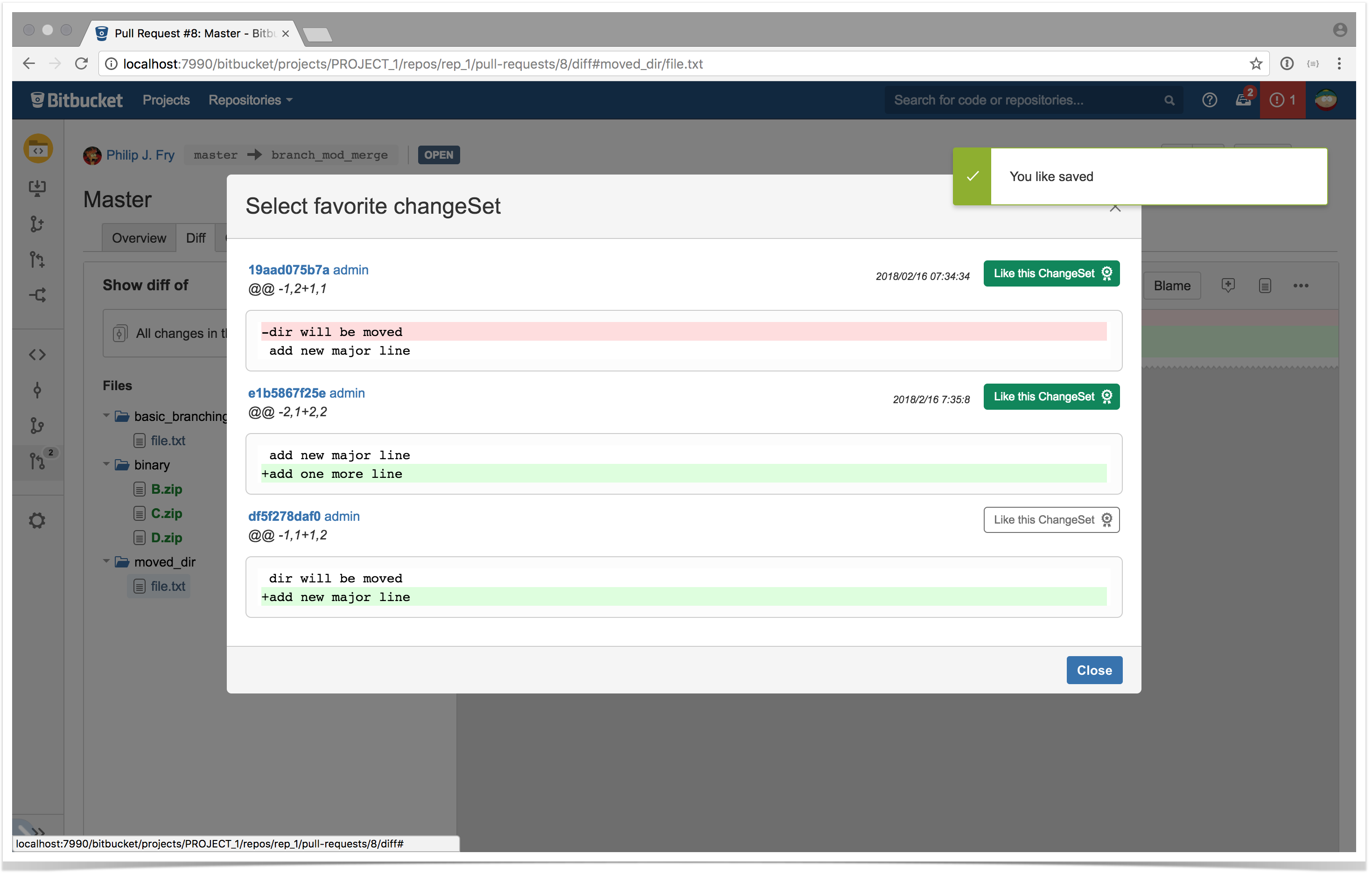Collapse the moved_dir folder
This screenshot has height=875, width=1372.
pyautogui.click(x=106, y=562)
